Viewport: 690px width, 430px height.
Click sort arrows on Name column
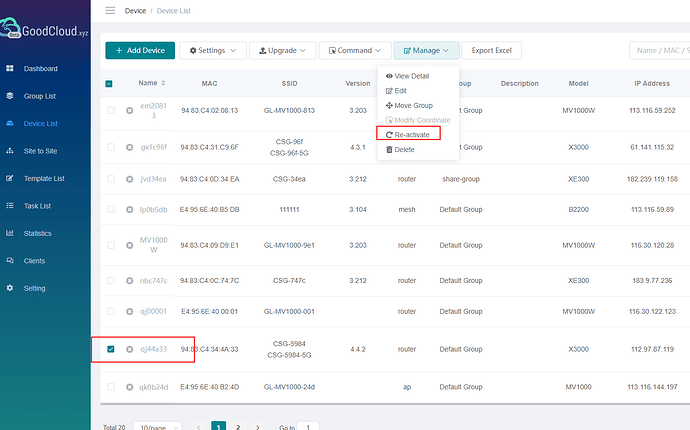pos(164,83)
